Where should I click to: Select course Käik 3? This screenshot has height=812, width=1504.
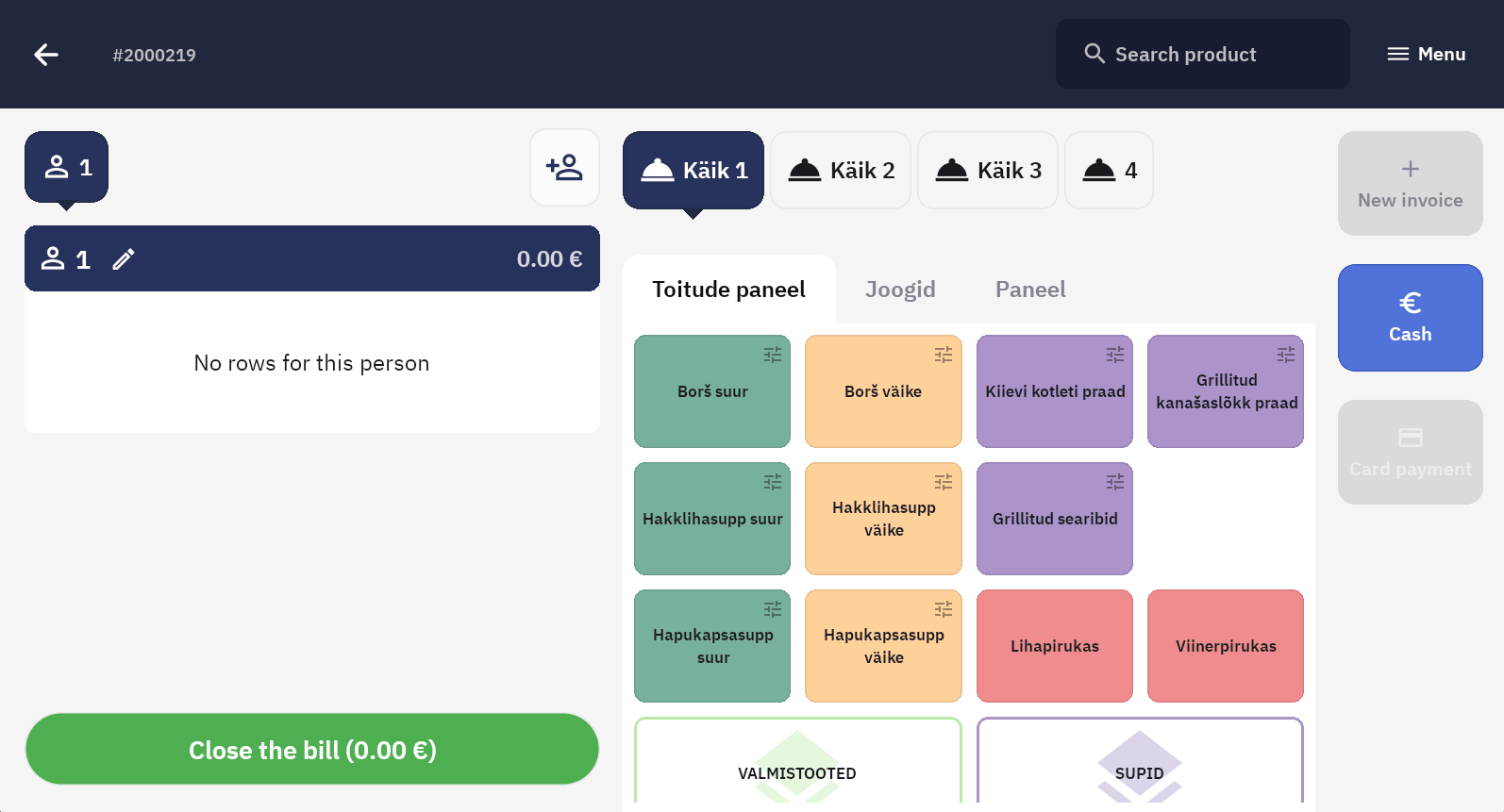988,171
